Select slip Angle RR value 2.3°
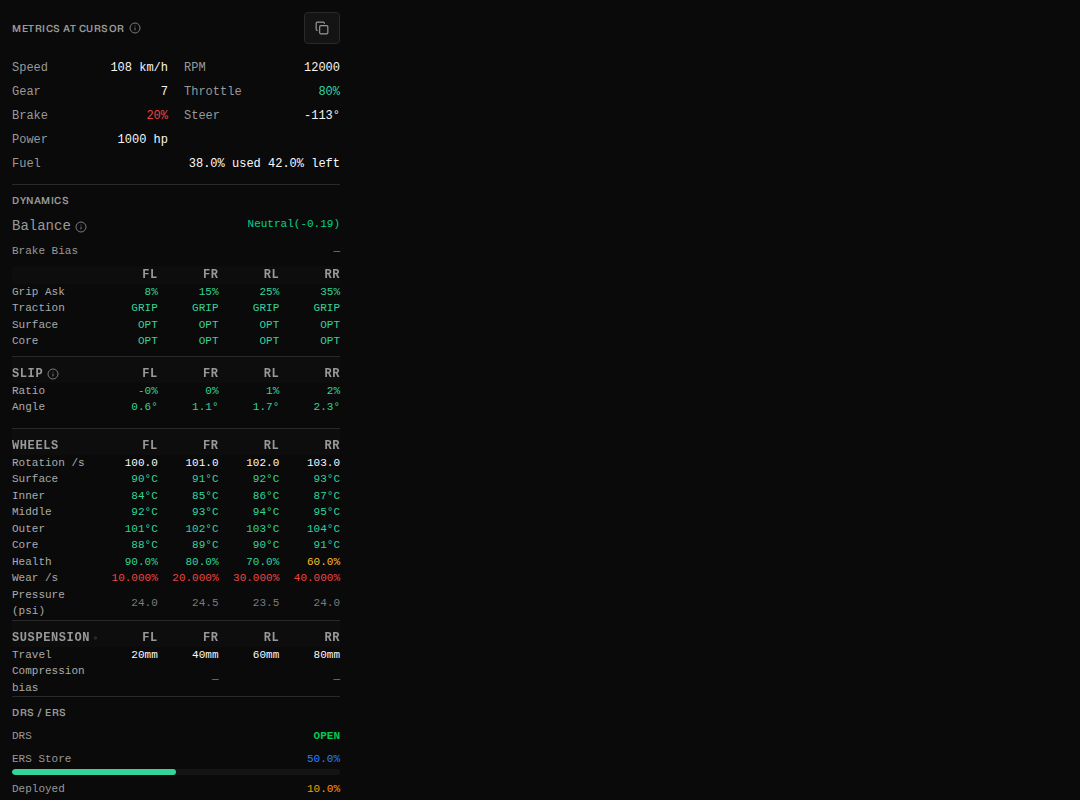1080x800 pixels. (x=326, y=407)
